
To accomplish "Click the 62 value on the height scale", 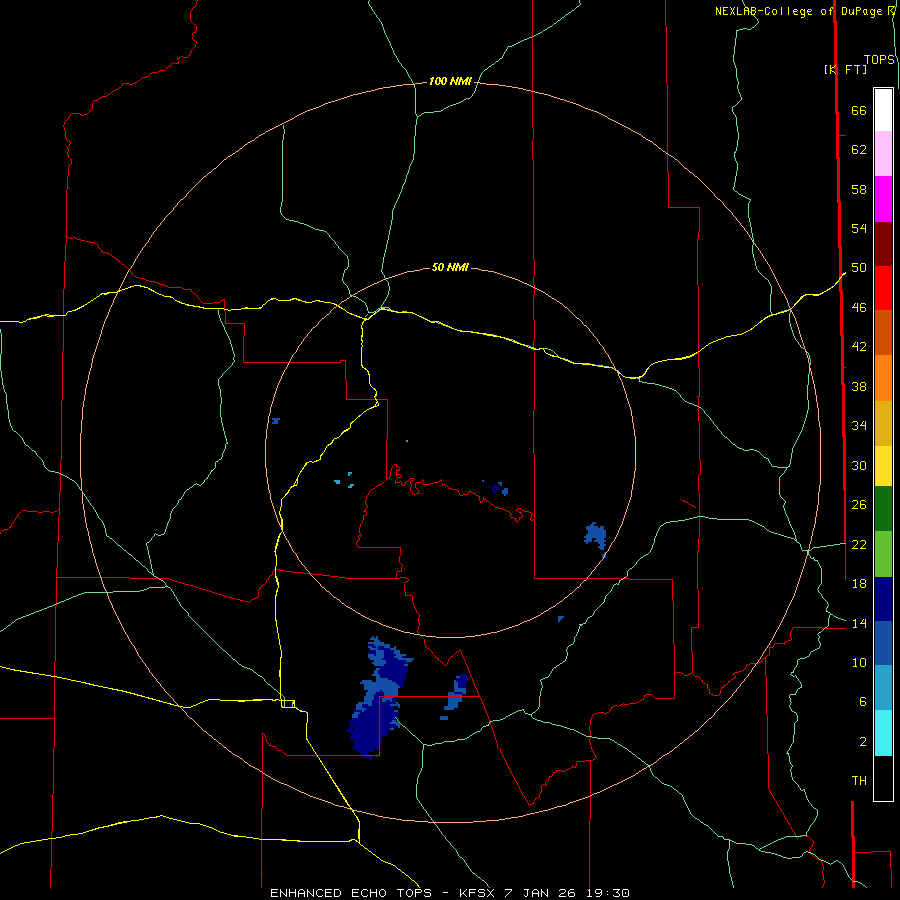I will (859, 150).
